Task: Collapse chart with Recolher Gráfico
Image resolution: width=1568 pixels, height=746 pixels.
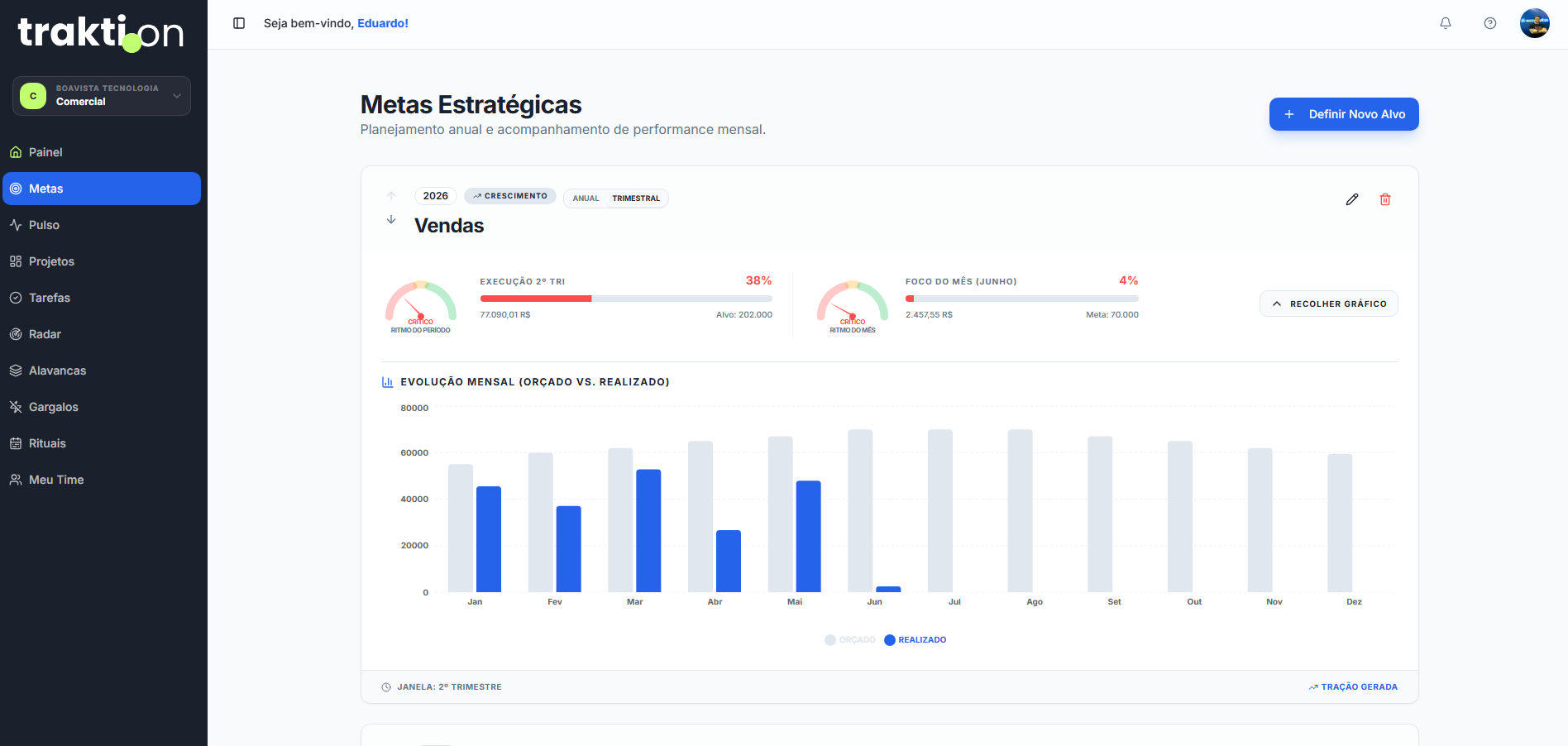Action: click(1329, 304)
